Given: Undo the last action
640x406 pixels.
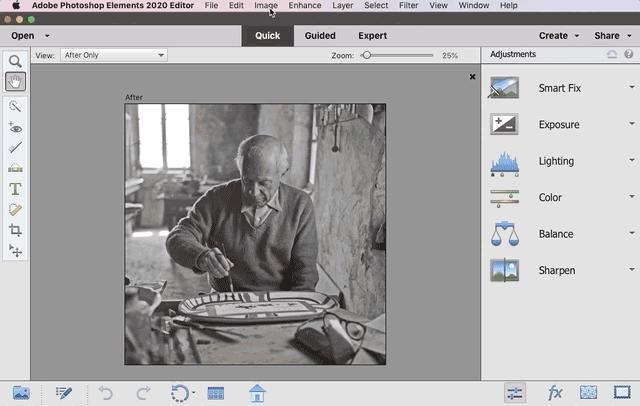Looking at the screenshot, I should click(106, 393).
